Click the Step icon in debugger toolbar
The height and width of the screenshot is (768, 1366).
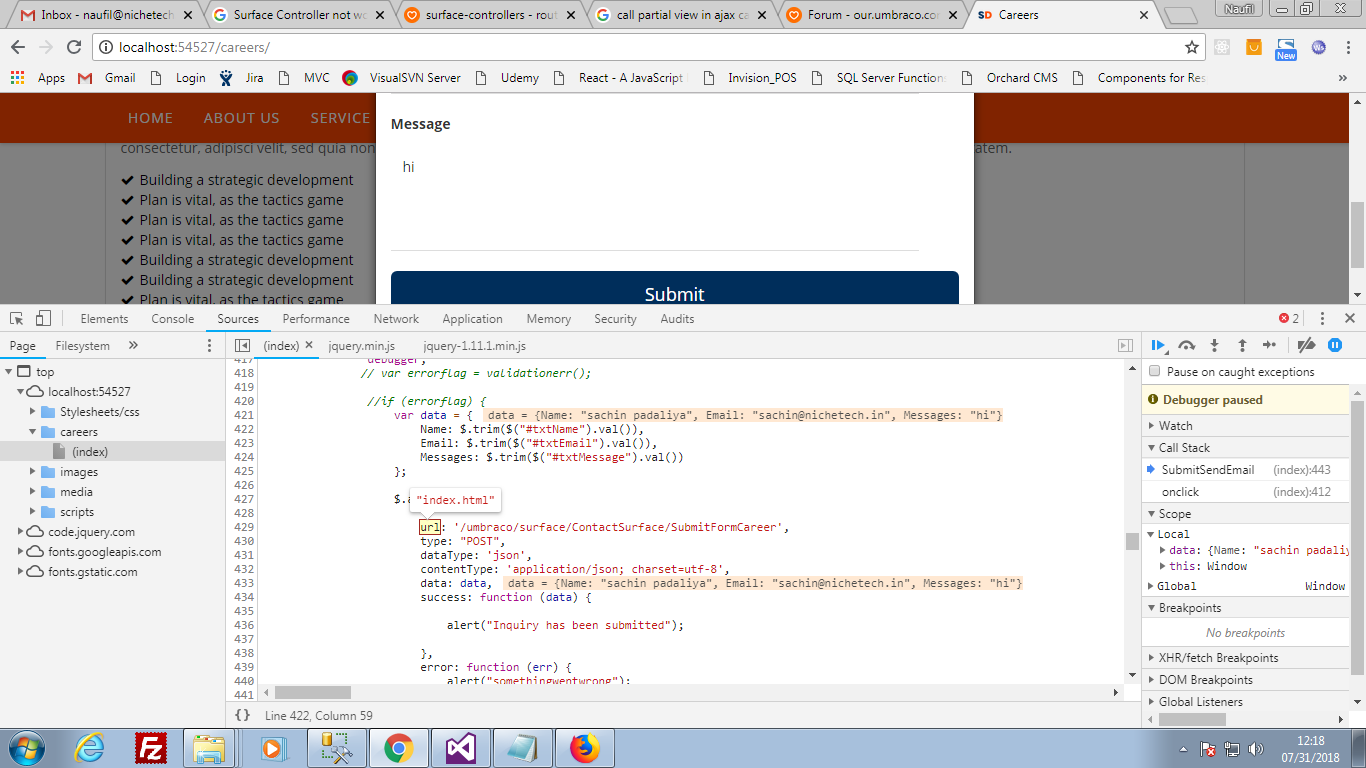[1269, 345]
